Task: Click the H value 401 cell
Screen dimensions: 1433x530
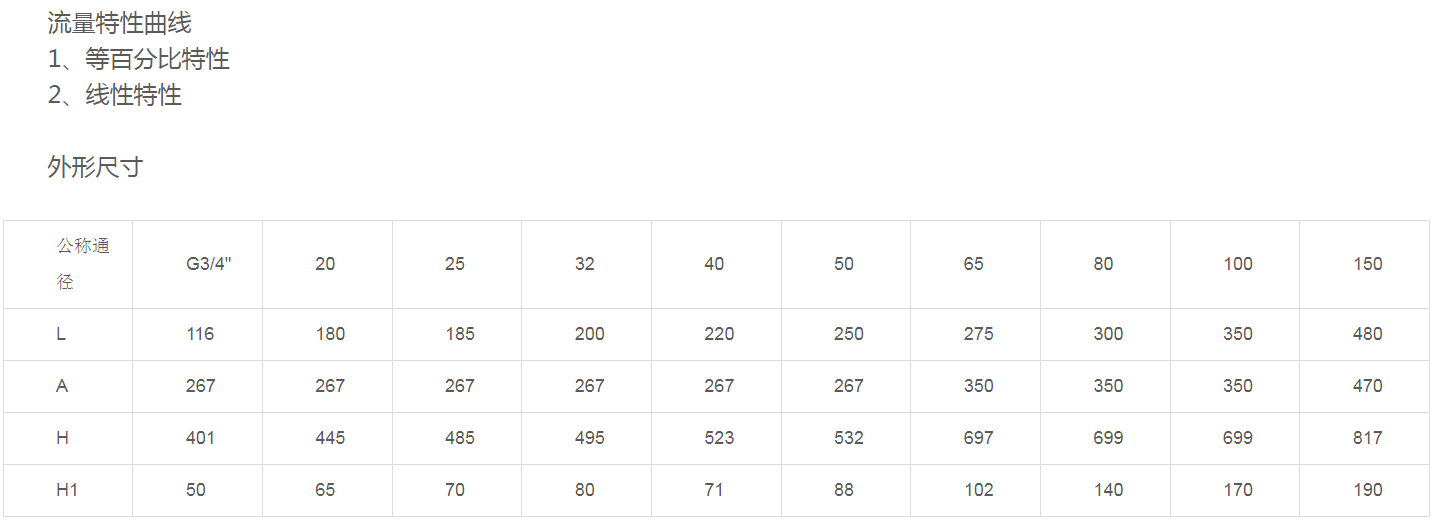Action: [200, 438]
